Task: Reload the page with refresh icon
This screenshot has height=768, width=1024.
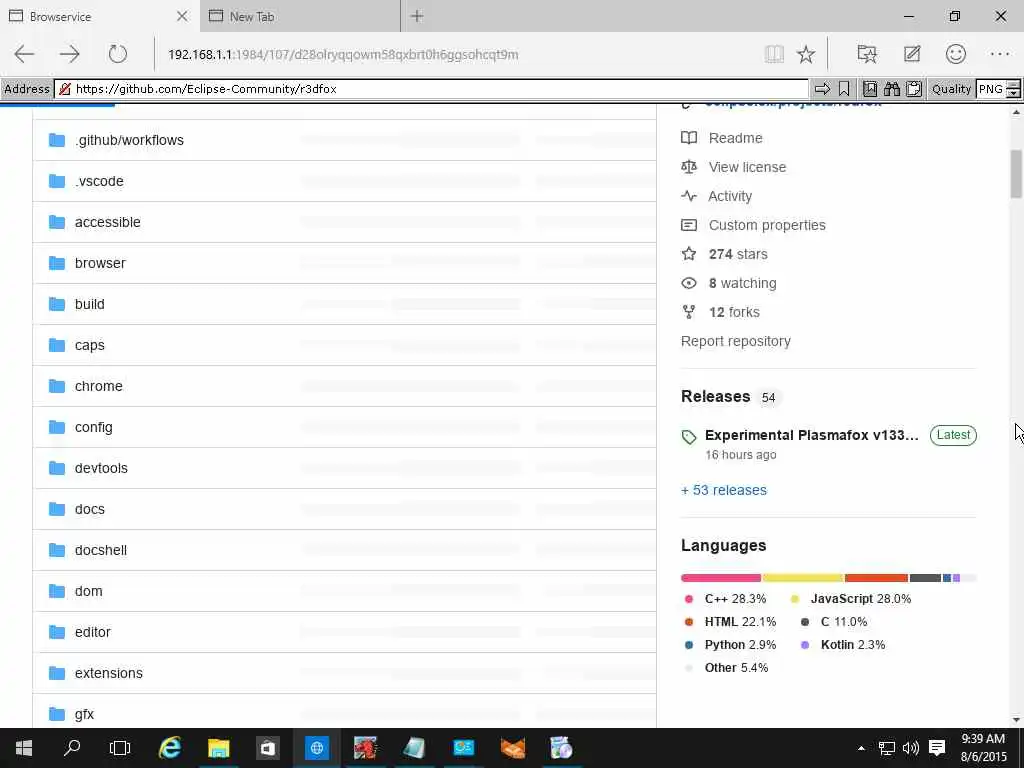Action: click(118, 54)
